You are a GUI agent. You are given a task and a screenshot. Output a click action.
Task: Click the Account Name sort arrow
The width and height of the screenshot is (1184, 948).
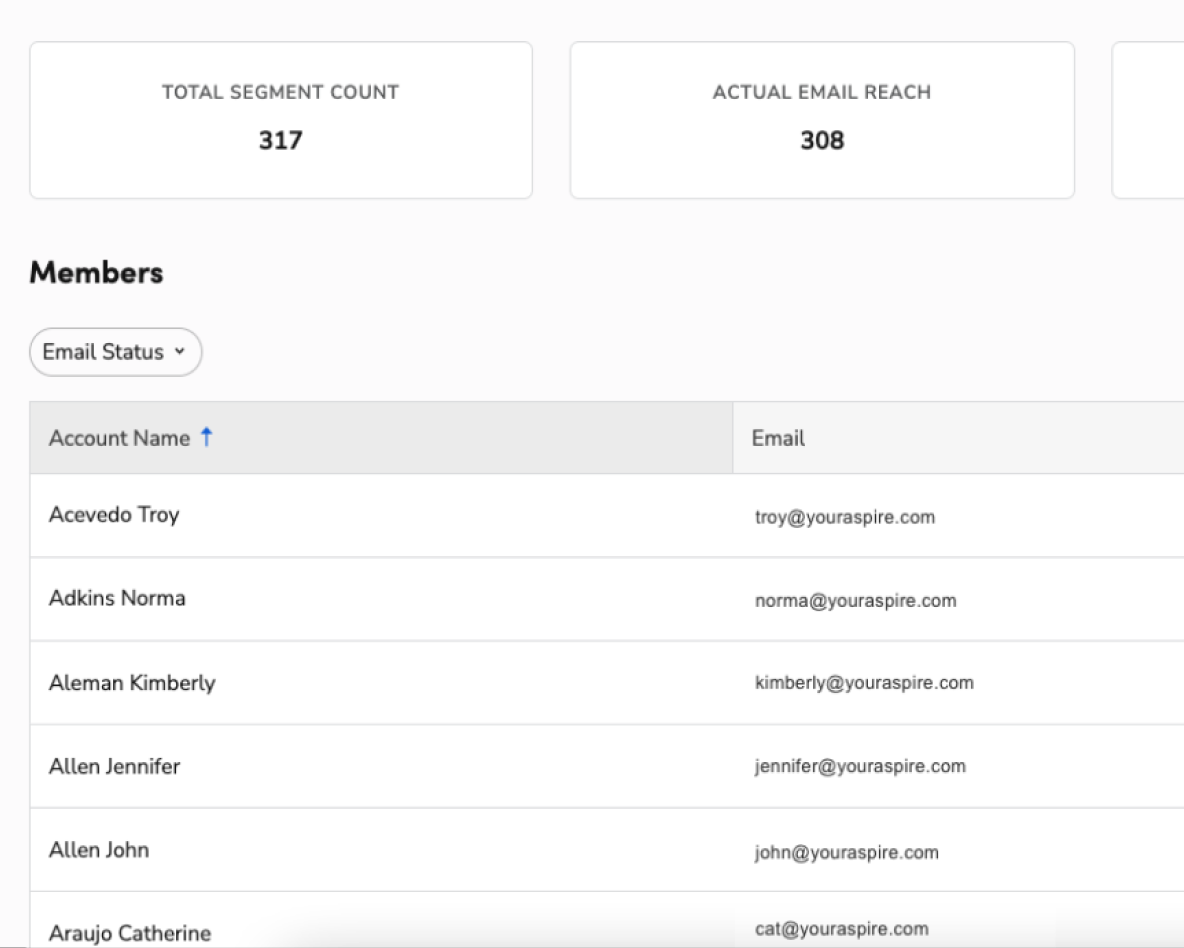tap(208, 437)
